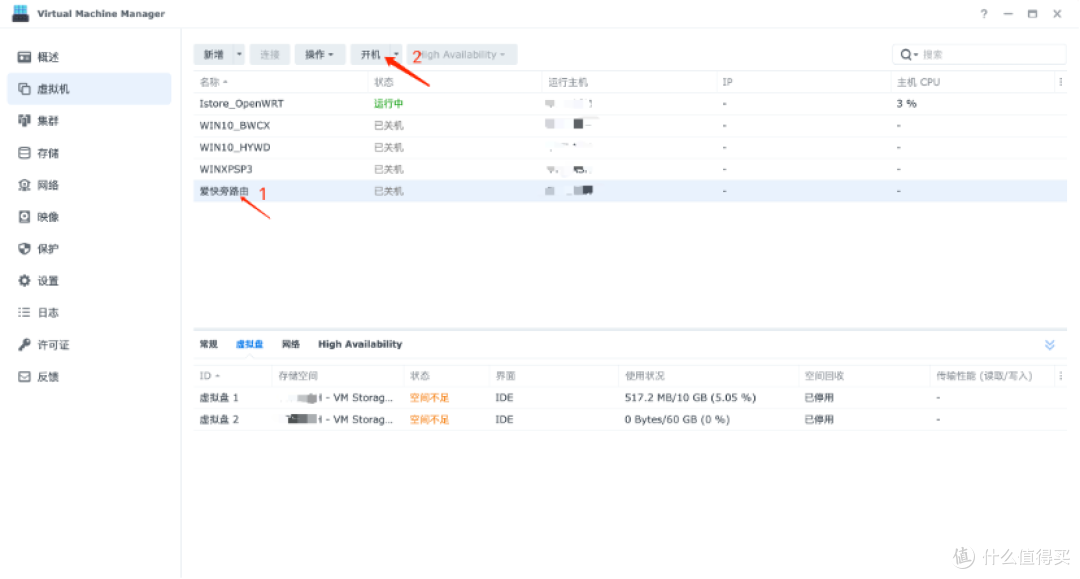Click 517.2 MB/10 GB usage value
This screenshot has width=1080, height=579.
[x=690, y=398]
